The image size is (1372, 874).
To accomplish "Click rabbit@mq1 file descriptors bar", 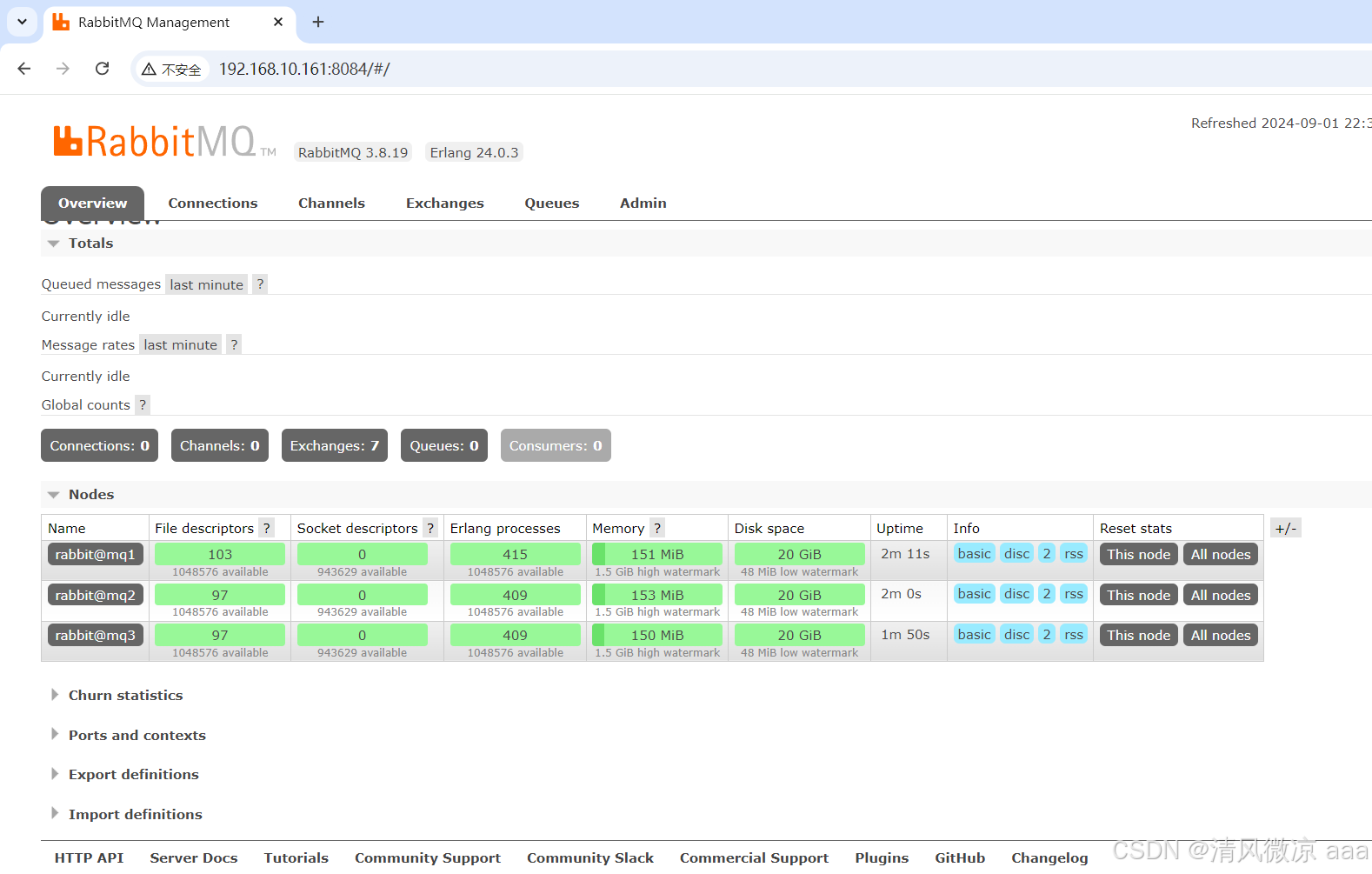I will pos(220,554).
